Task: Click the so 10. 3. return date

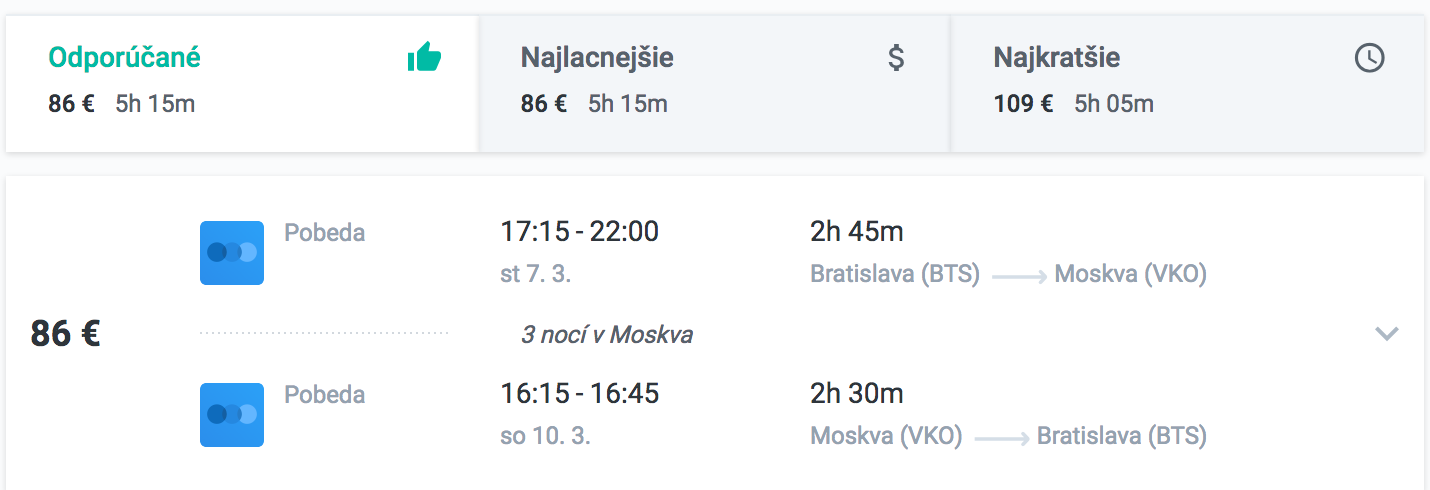Action: (545, 436)
